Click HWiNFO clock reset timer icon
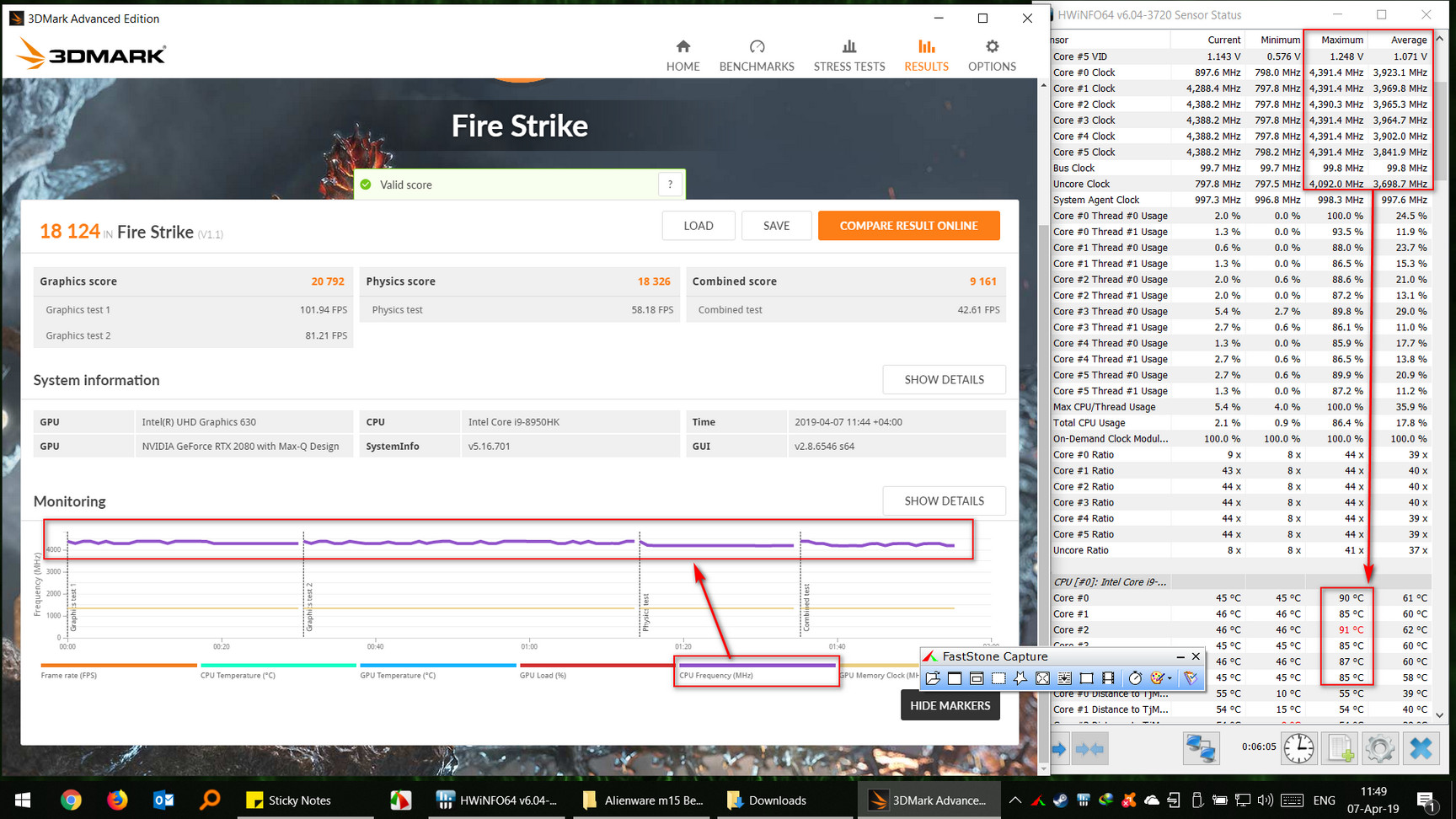 (x=1298, y=748)
